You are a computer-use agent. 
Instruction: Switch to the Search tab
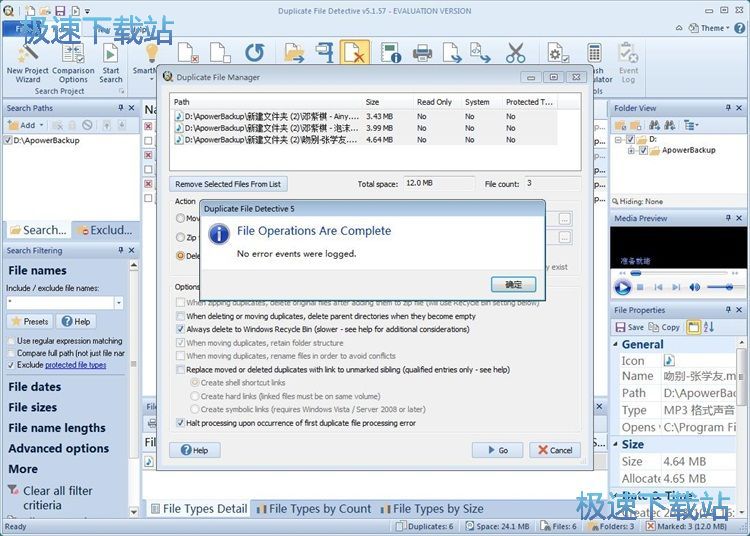click(38, 230)
